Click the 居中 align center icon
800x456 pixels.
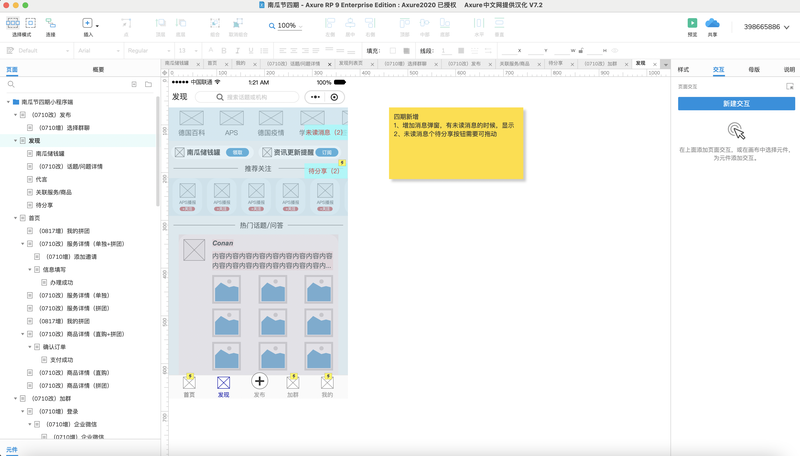(x=350, y=23)
